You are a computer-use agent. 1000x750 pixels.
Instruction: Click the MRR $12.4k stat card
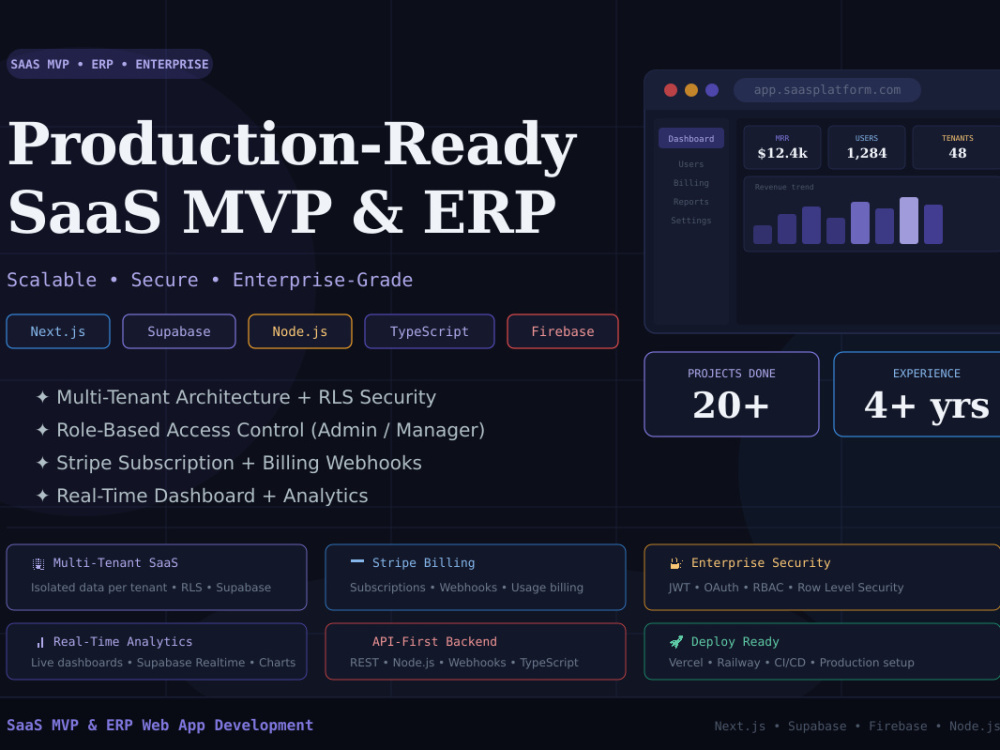pos(782,147)
